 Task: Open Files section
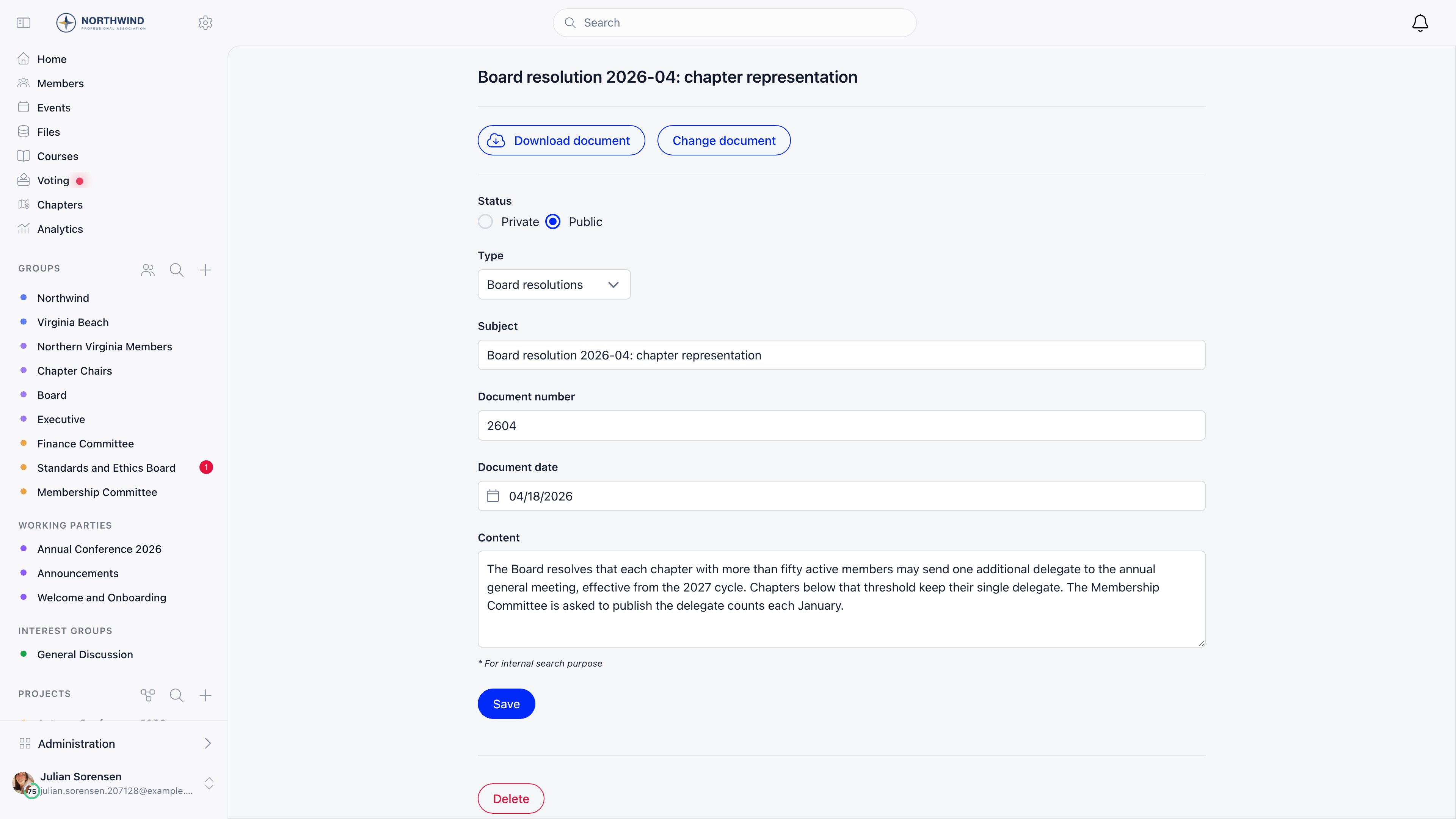(49, 132)
